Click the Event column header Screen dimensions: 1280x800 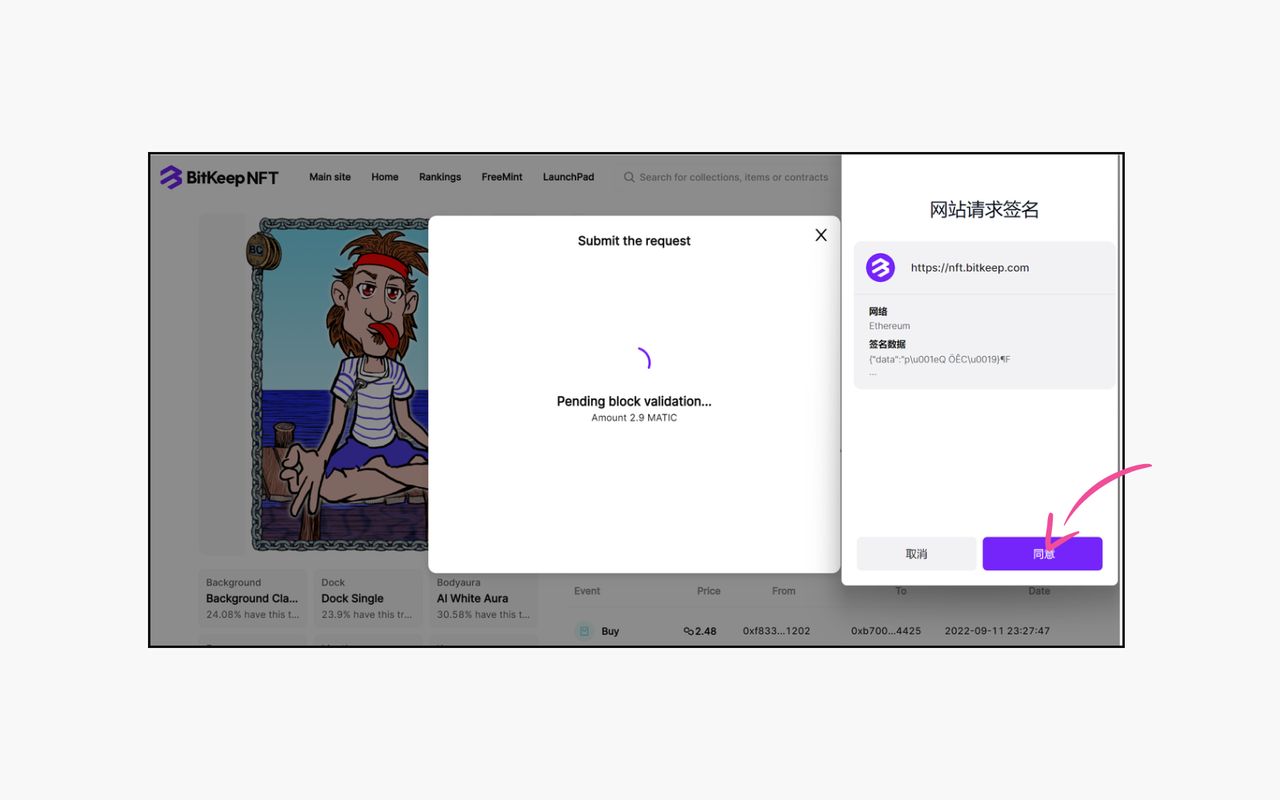[587, 591]
